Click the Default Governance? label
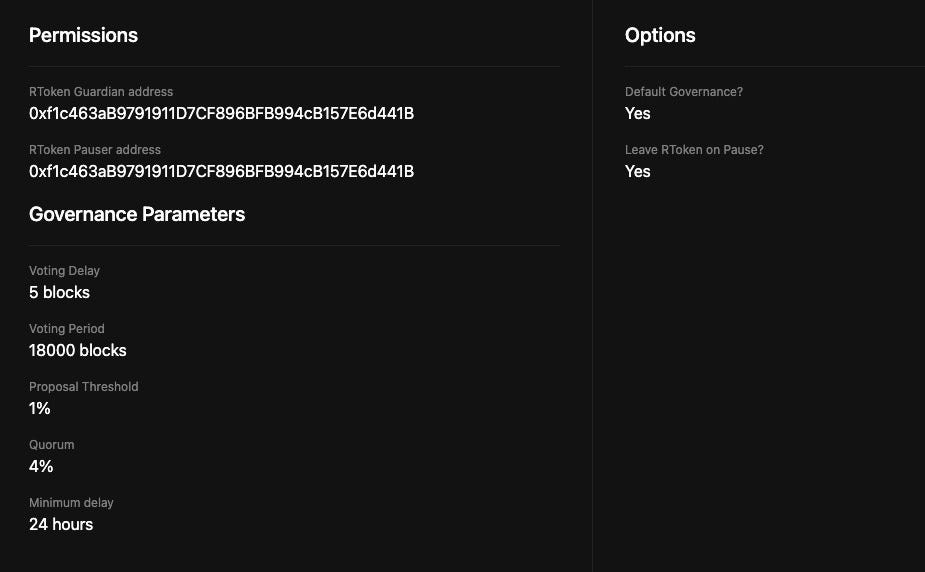The image size is (925, 572). 684,91
